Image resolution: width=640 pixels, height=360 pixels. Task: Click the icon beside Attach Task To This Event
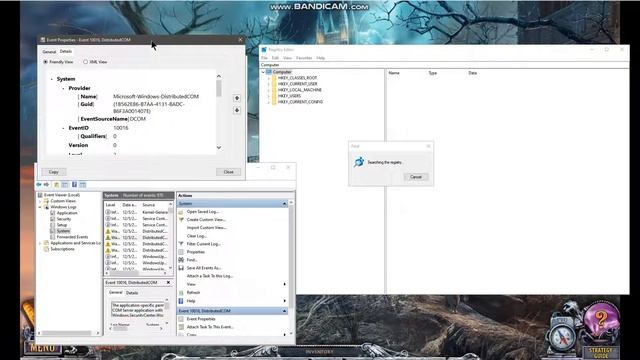181,327
